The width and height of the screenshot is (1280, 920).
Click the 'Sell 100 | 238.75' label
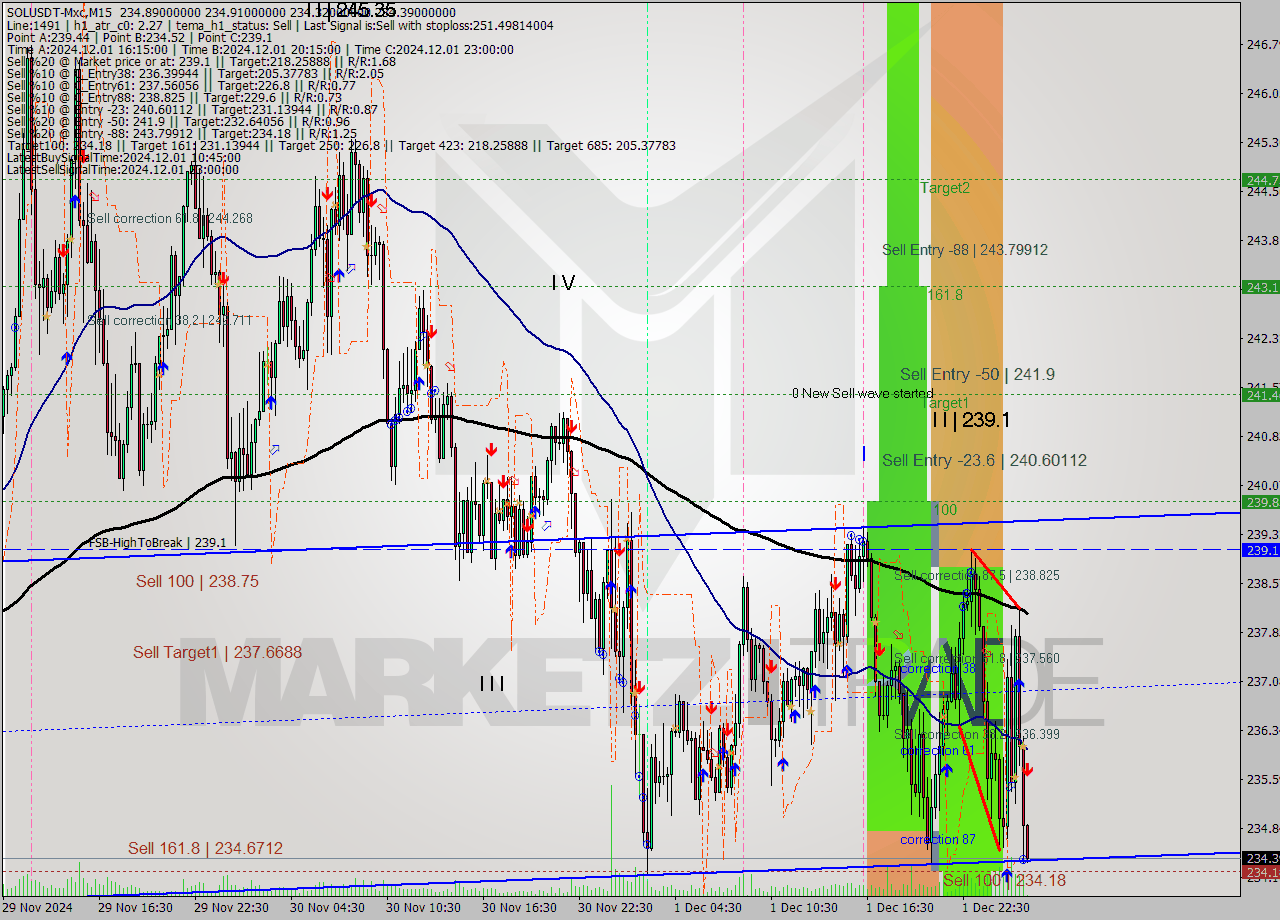pyautogui.click(x=198, y=581)
